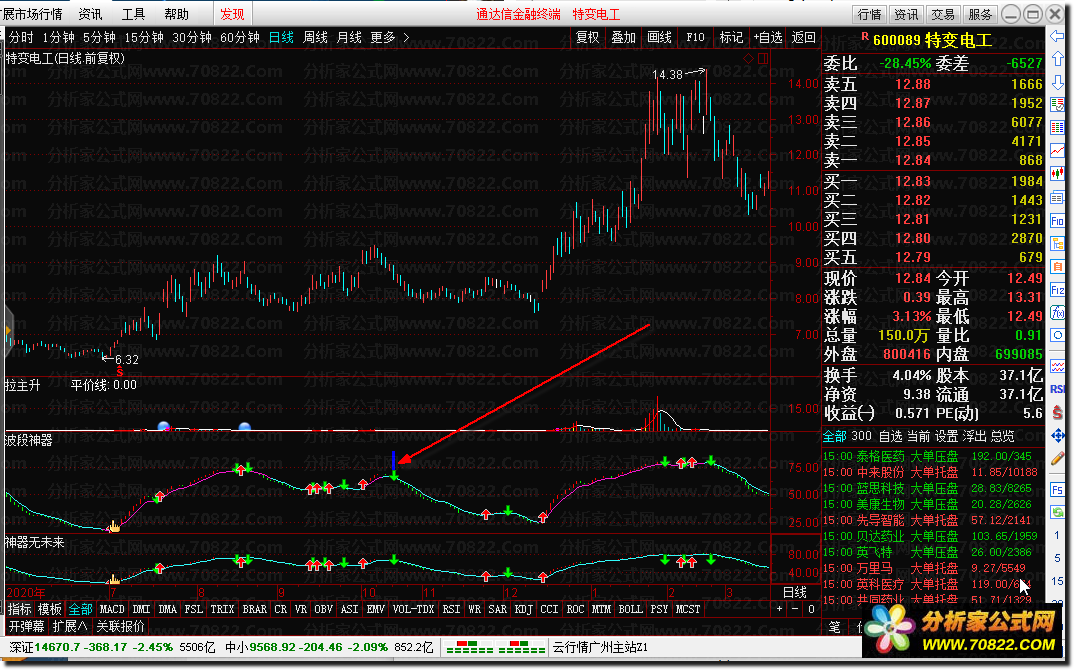Viewport: 1075px width, 670px height.
Task: Click the chart plus button for zoom in
Action: (779, 608)
